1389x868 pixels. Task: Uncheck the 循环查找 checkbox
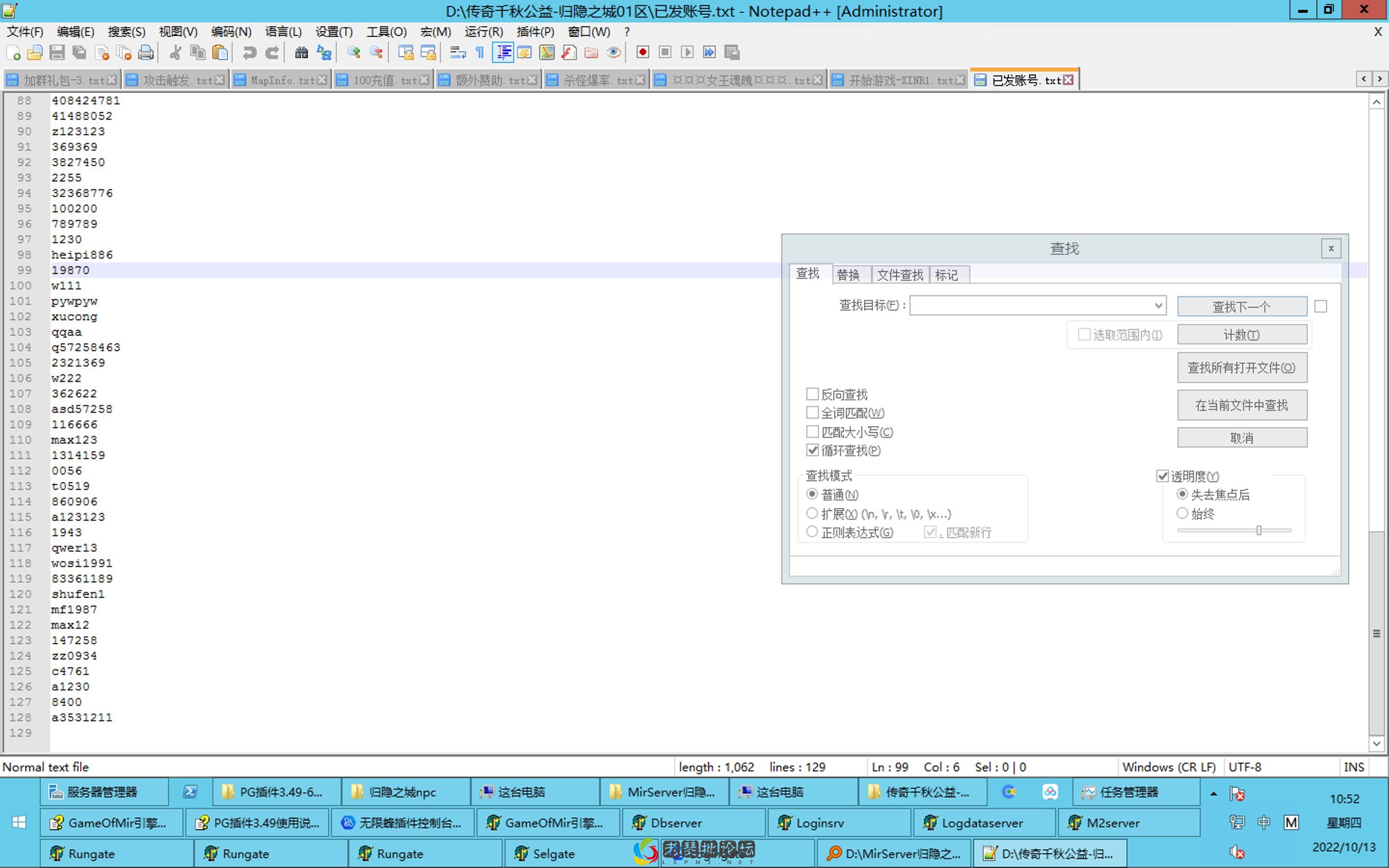(x=812, y=450)
